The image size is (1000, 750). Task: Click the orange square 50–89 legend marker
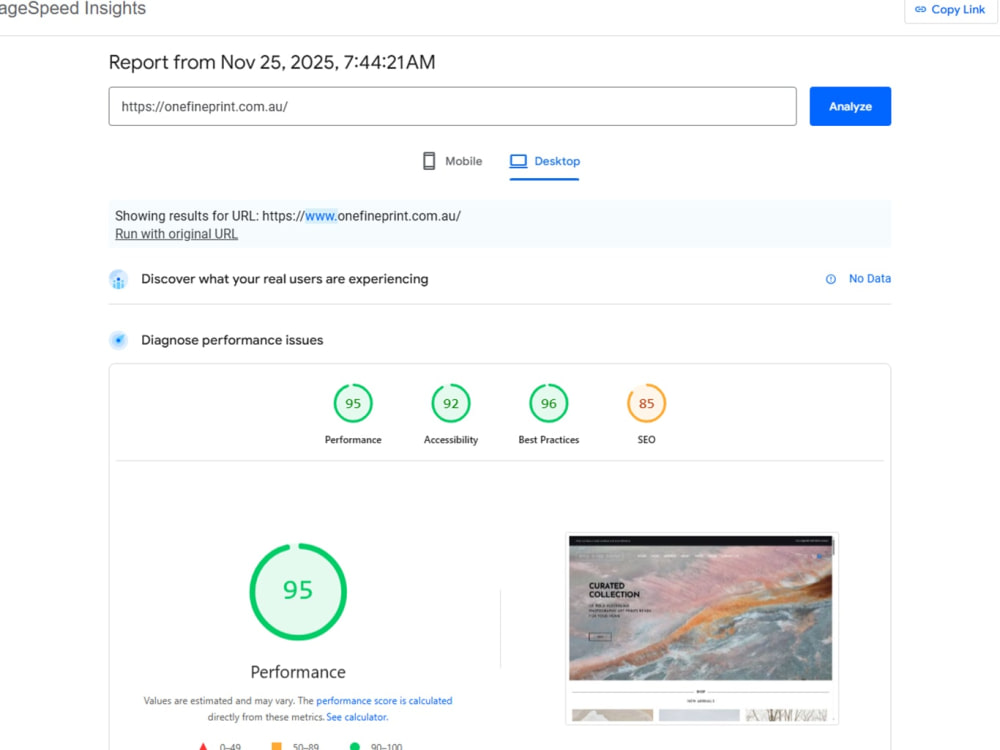pyautogui.click(x=276, y=746)
